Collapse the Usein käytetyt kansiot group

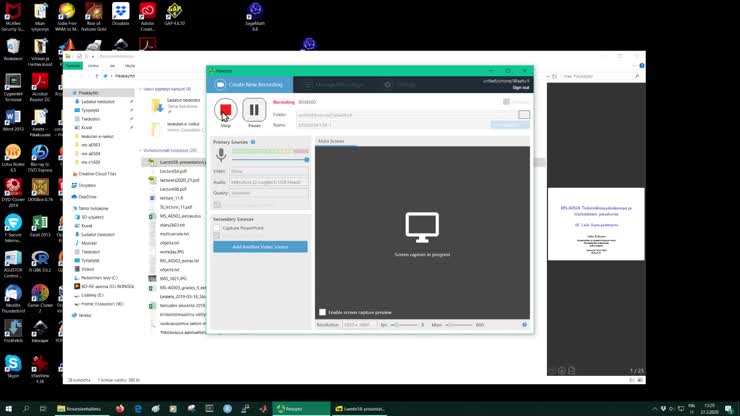point(140,89)
